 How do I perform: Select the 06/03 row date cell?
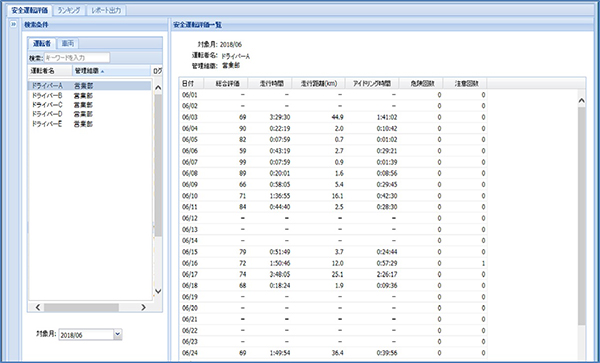(190, 117)
